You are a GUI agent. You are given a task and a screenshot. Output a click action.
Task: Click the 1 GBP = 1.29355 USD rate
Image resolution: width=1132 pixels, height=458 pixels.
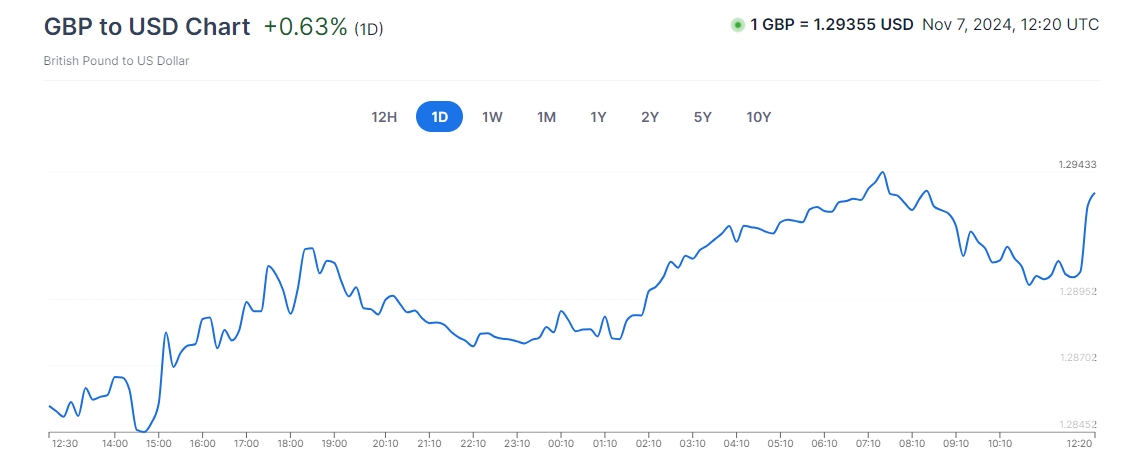[x=831, y=25]
